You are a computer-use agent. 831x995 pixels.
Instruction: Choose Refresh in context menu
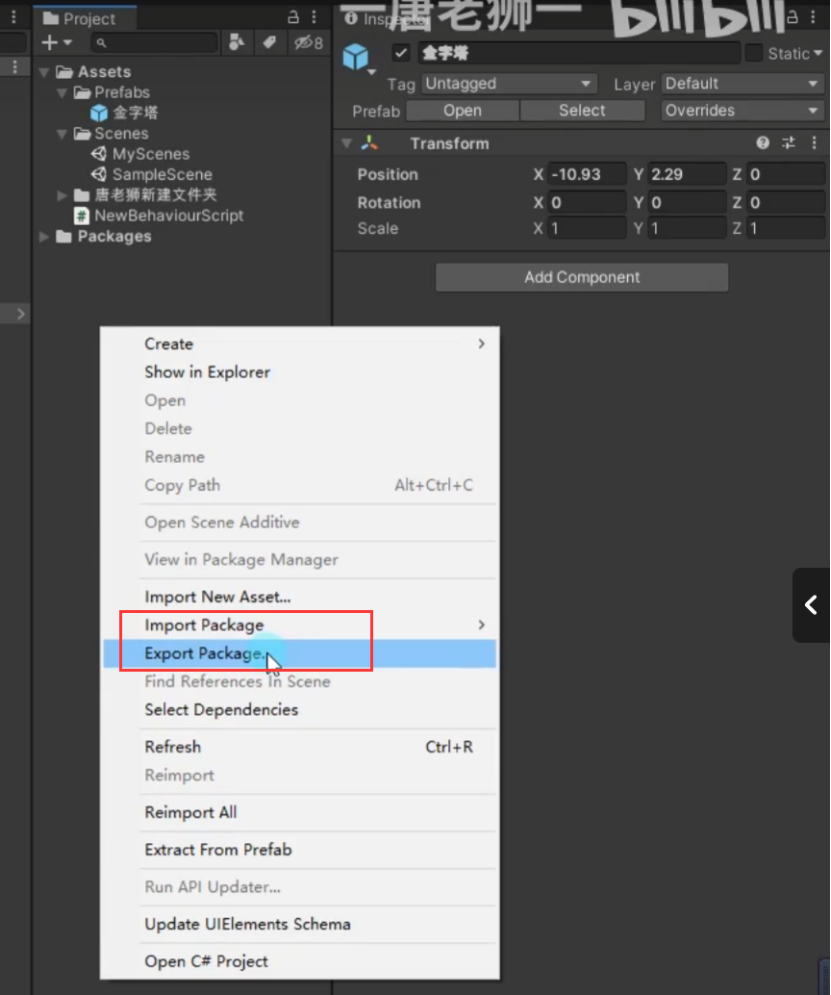point(299,747)
